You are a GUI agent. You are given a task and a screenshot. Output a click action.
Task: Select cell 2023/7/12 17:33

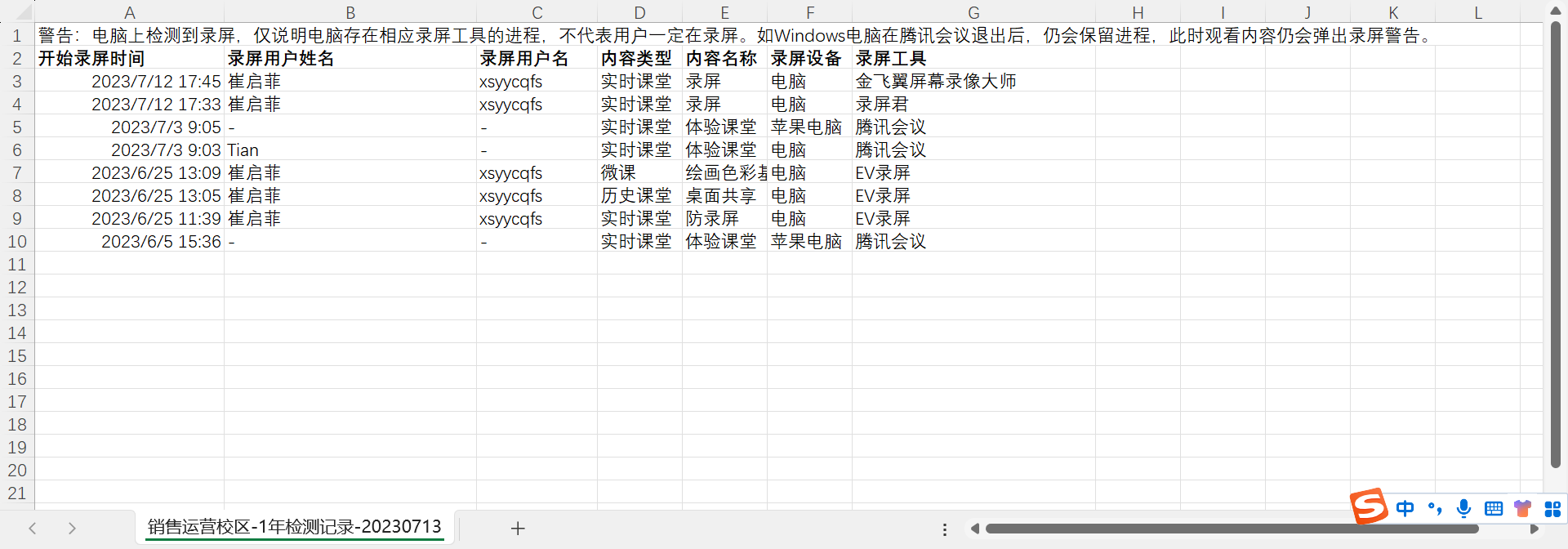129,105
